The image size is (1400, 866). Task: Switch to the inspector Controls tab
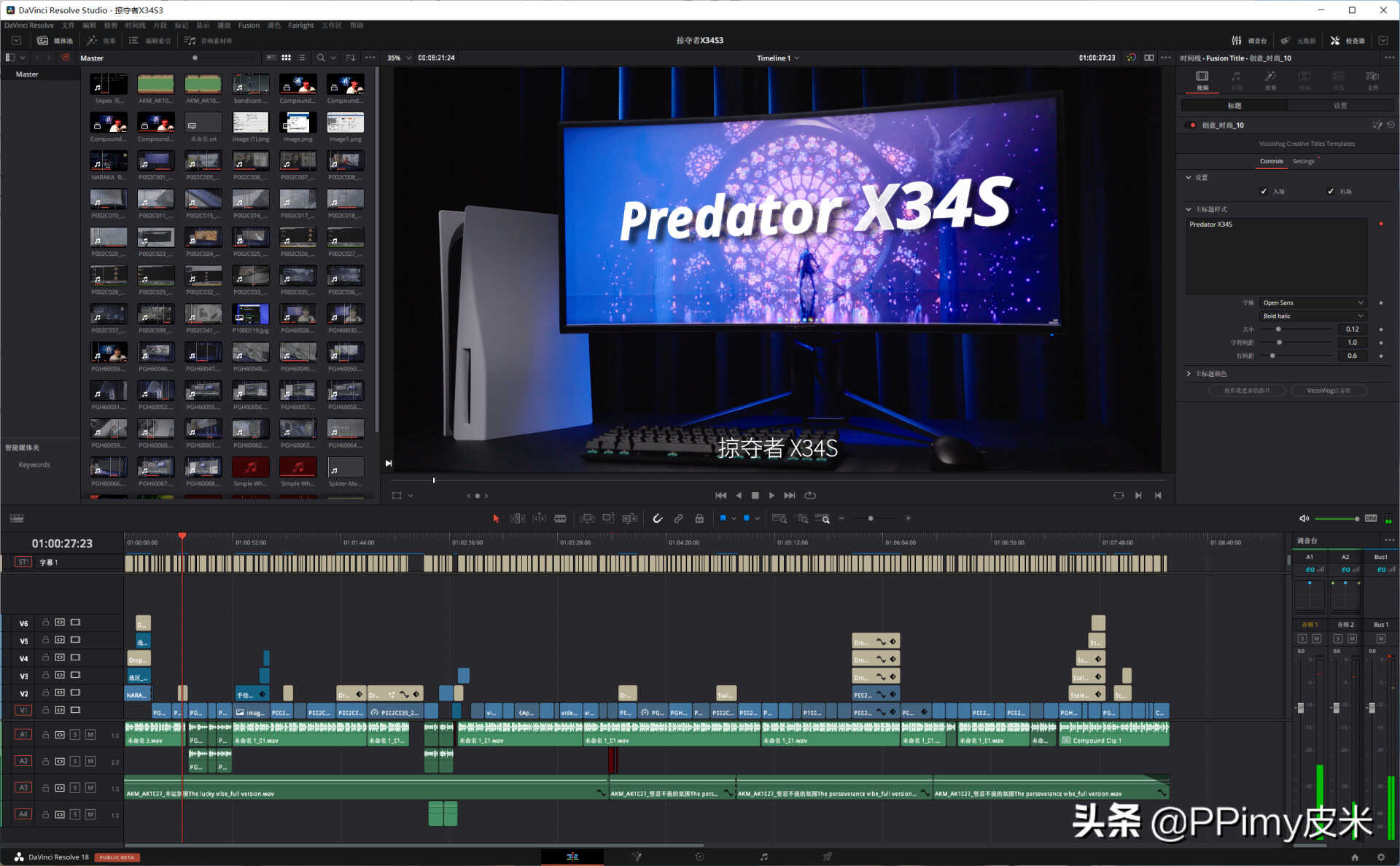click(x=1271, y=161)
